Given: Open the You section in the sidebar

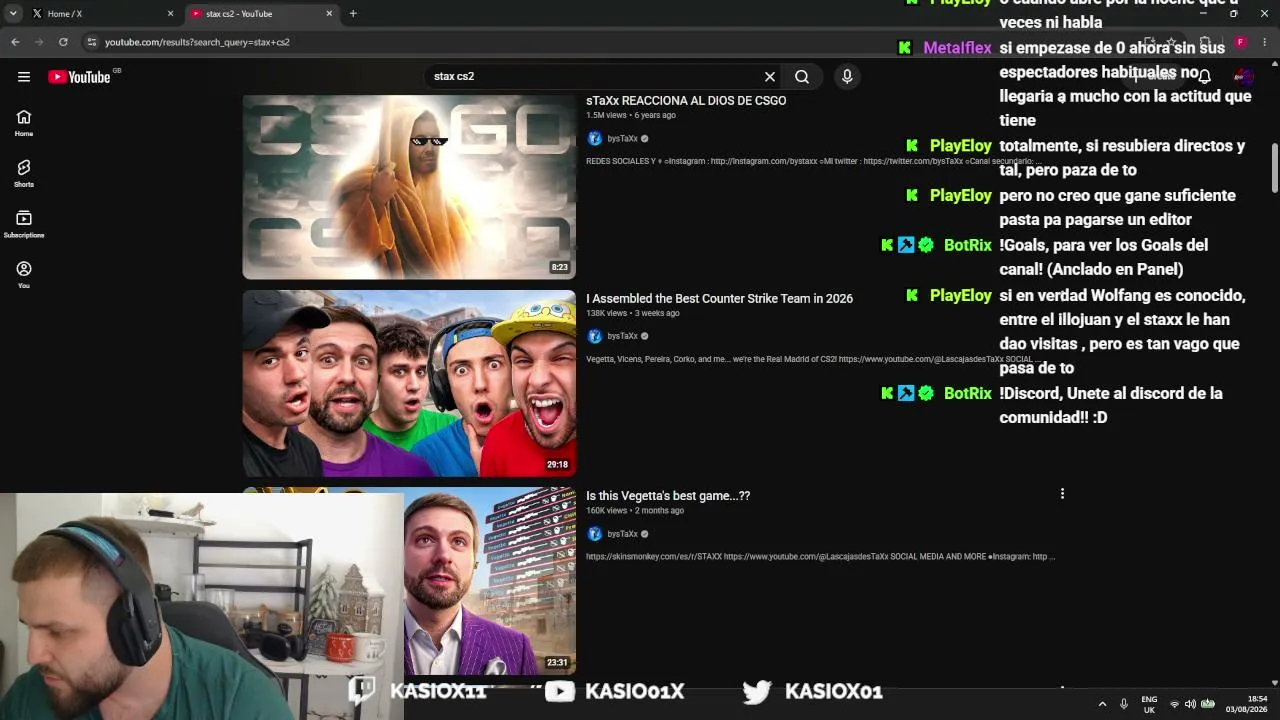Looking at the screenshot, I should point(24,275).
